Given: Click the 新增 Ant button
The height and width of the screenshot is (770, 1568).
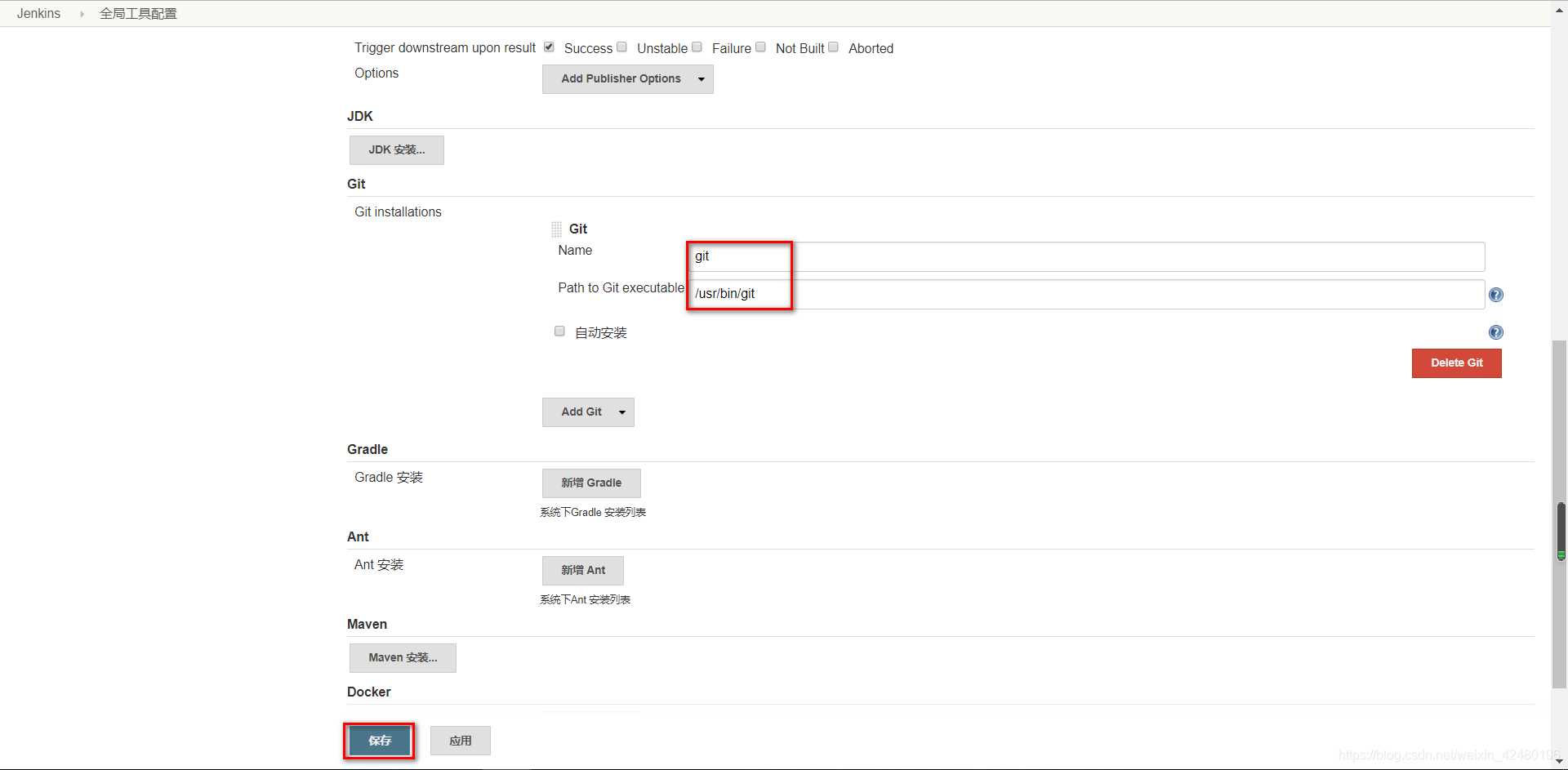Looking at the screenshot, I should click(x=583, y=571).
